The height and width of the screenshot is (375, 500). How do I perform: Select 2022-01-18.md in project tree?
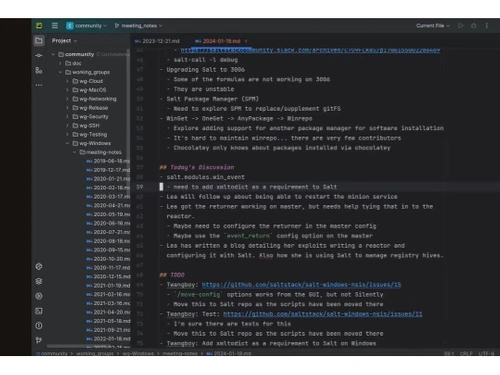pos(108,339)
